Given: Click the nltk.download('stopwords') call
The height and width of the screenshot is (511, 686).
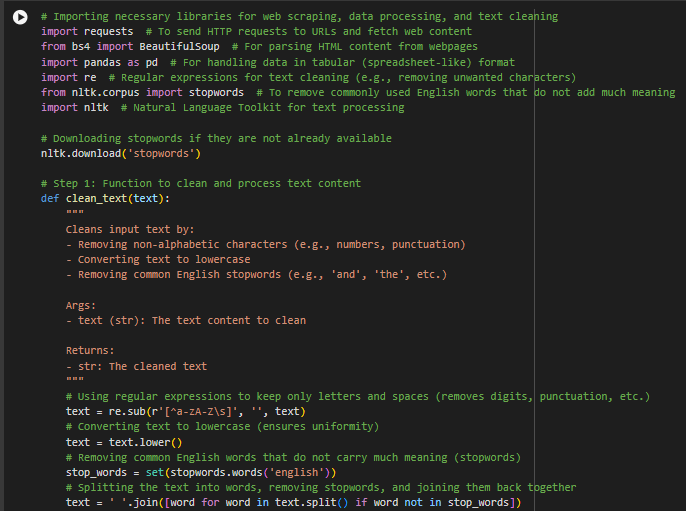Looking at the screenshot, I should coord(121,154).
